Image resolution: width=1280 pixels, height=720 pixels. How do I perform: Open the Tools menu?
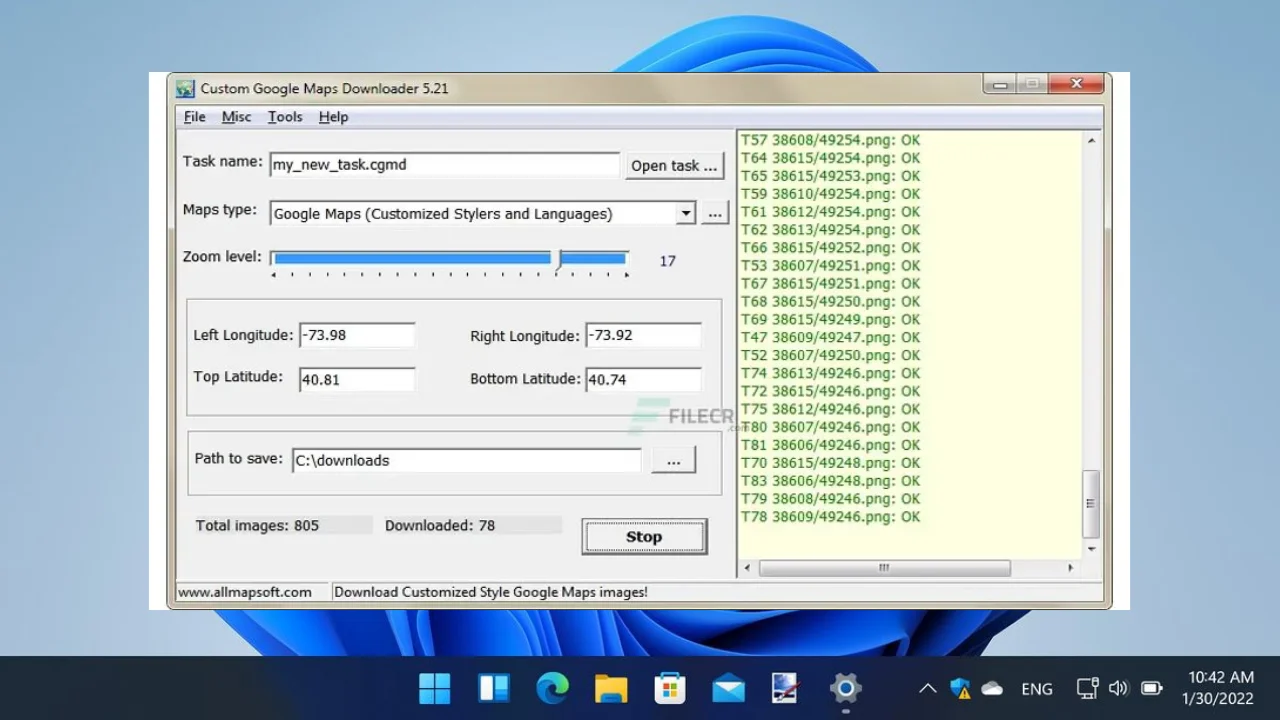(285, 117)
